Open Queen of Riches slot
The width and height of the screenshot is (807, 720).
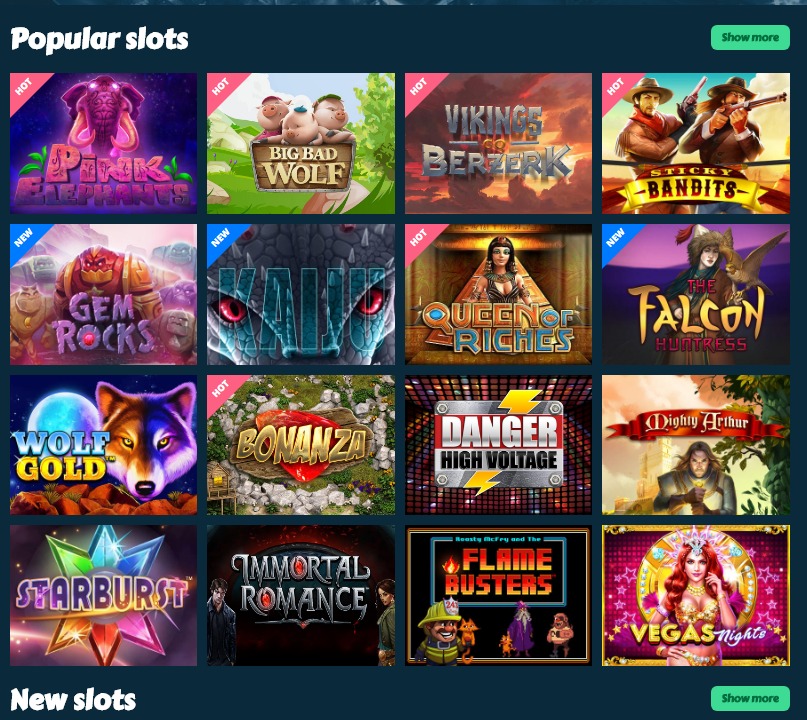pyautogui.click(x=498, y=294)
